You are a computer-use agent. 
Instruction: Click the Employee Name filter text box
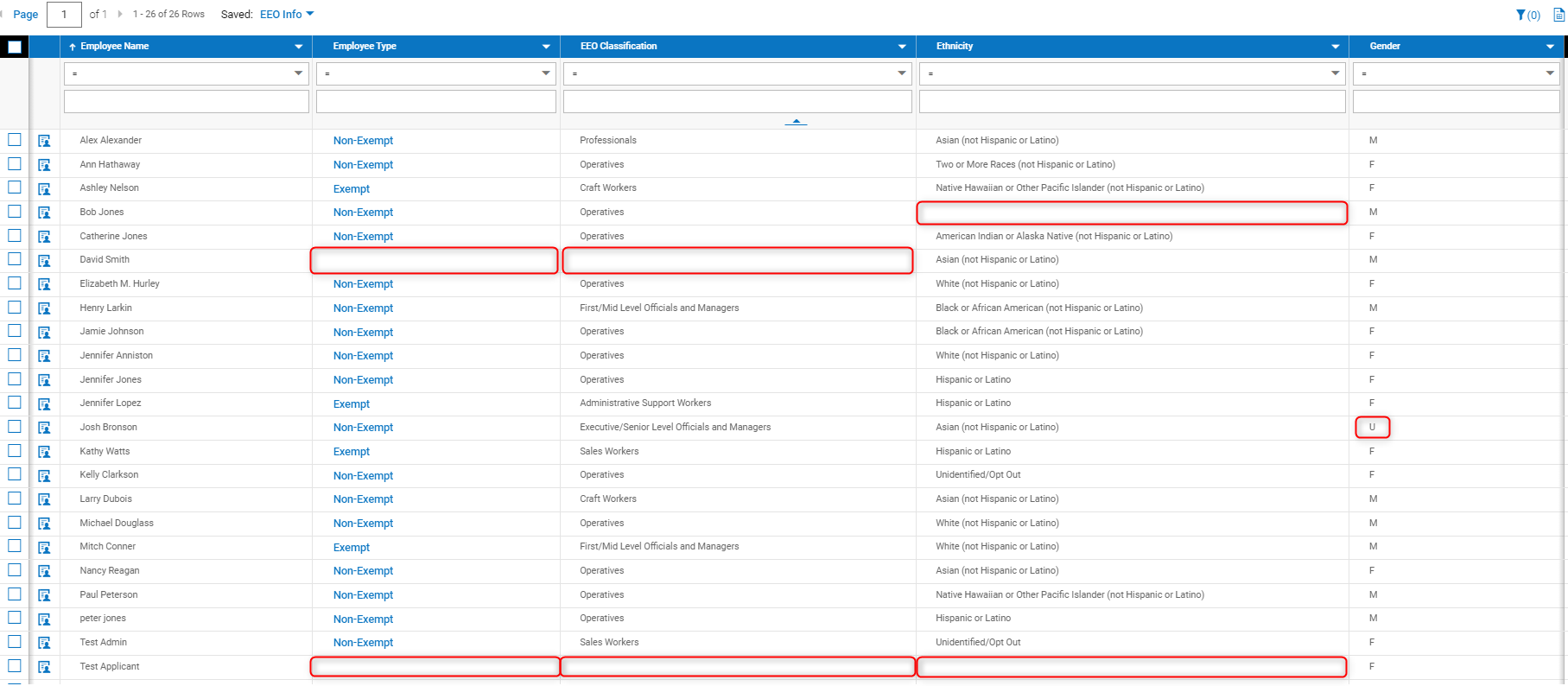[187, 102]
